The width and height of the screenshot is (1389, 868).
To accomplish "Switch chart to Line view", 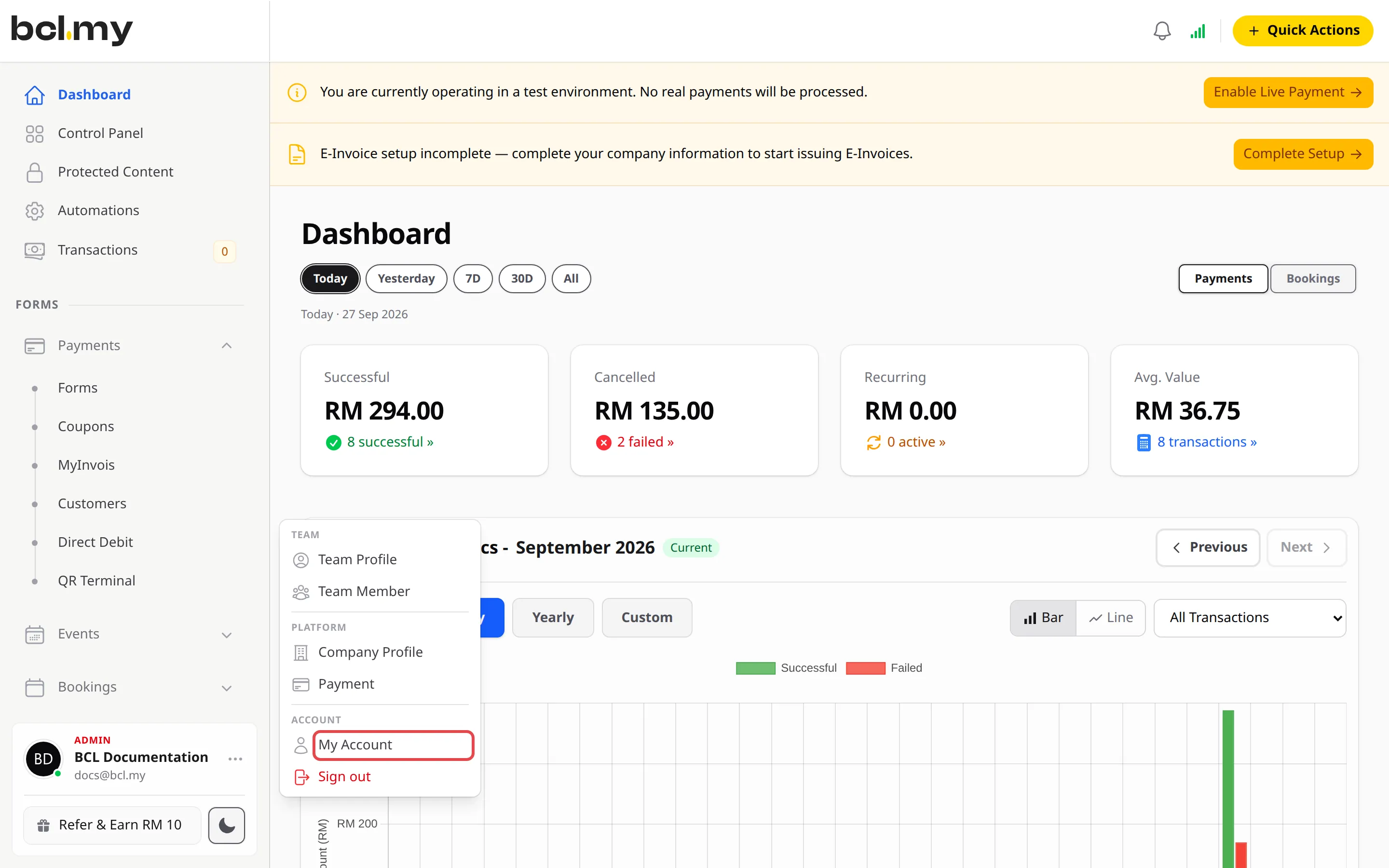I will 1111,618.
